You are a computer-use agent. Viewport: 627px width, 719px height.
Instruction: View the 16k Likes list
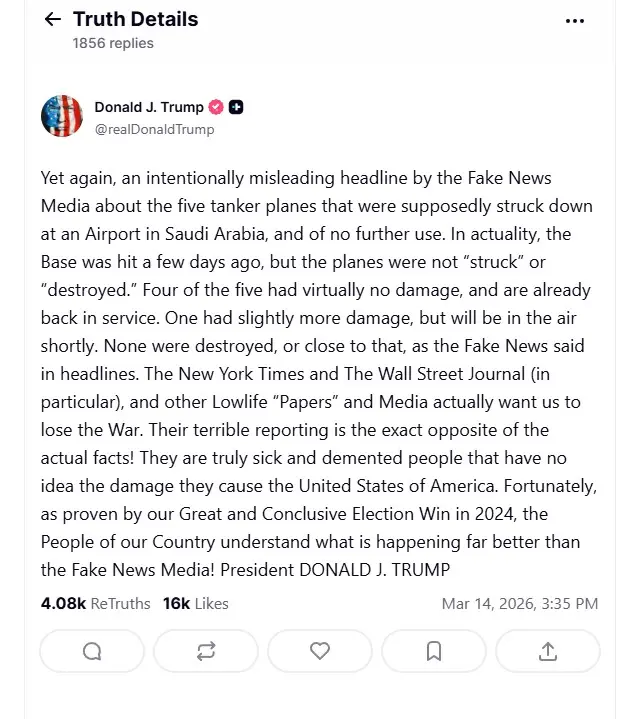click(x=196, y=603)
